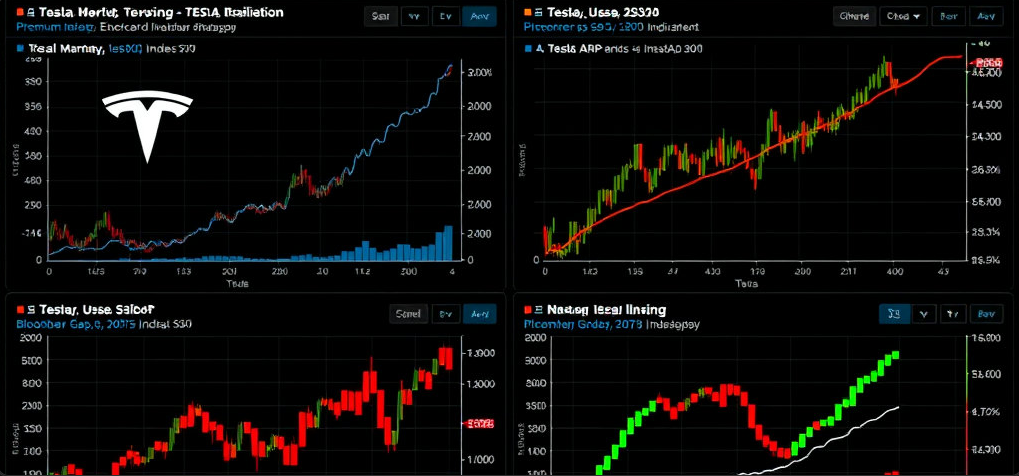The width and height of the screenshot is (1019, 476).
Task: Open the menu lines icon beside the bottom-right panel title
Action: [x=537, y=309]
